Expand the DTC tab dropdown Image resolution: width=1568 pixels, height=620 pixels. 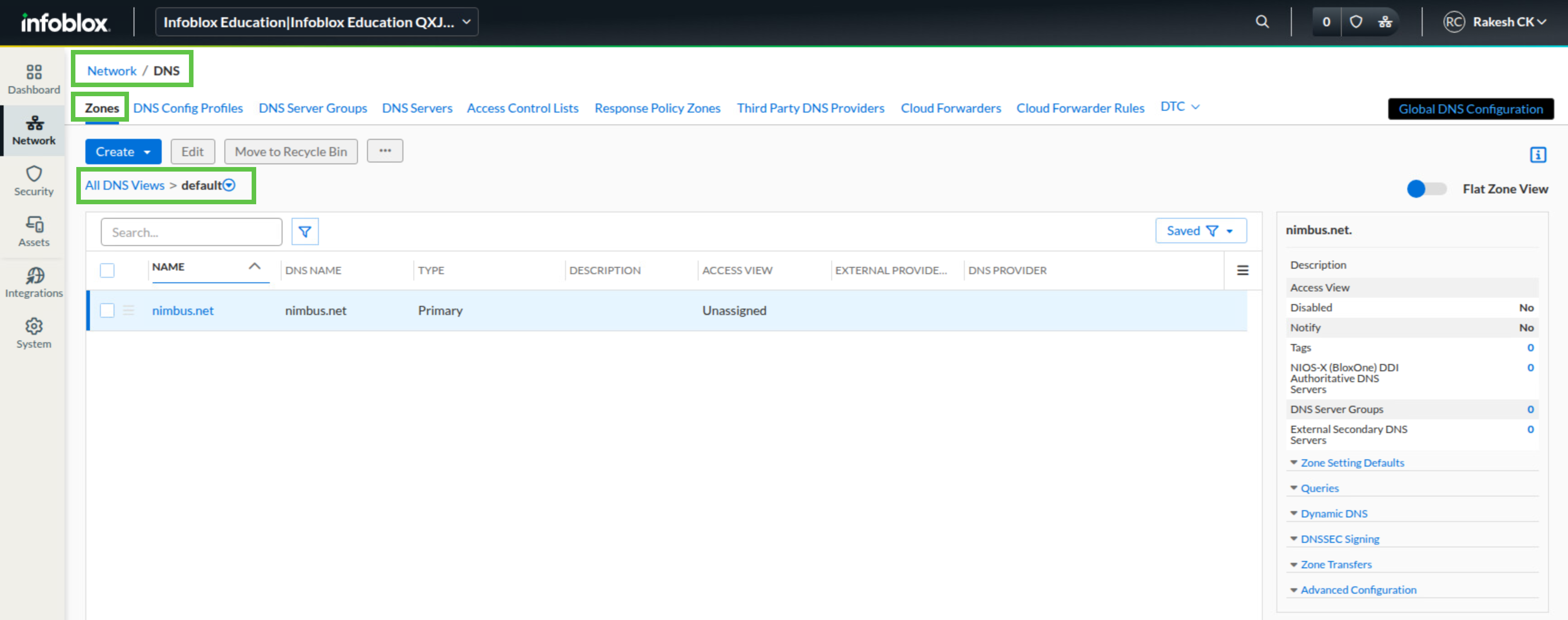1180,107
